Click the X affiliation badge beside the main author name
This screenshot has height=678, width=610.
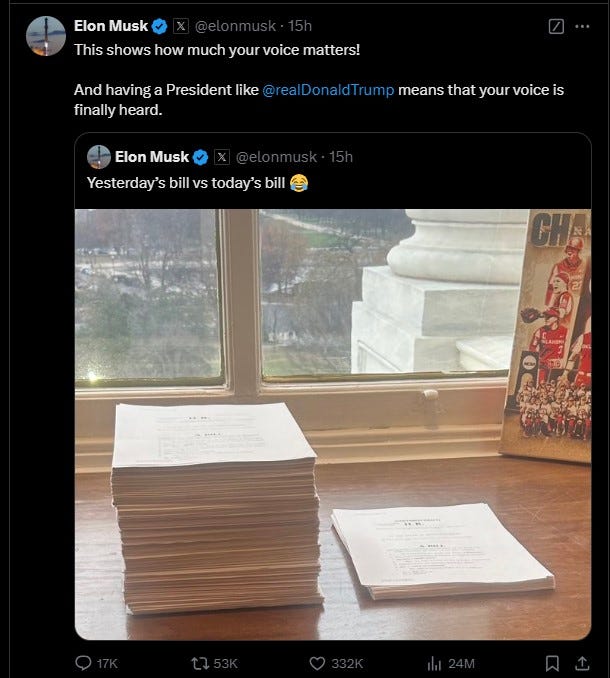point(181,26)
